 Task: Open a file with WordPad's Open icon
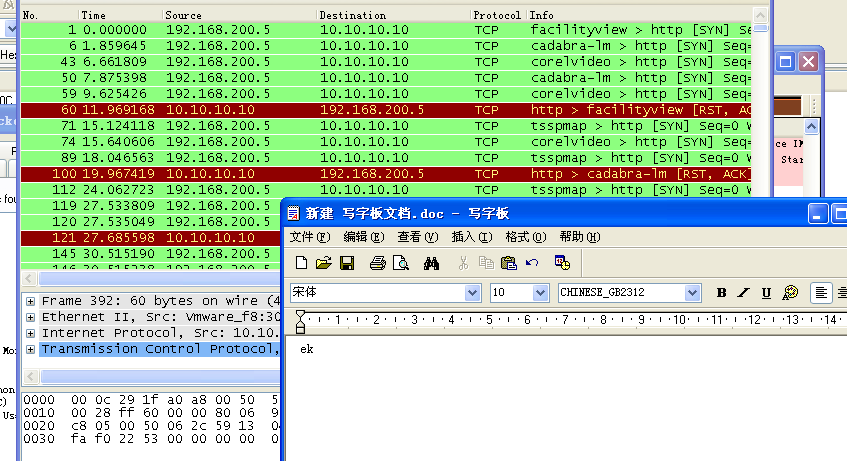(324, 263)
